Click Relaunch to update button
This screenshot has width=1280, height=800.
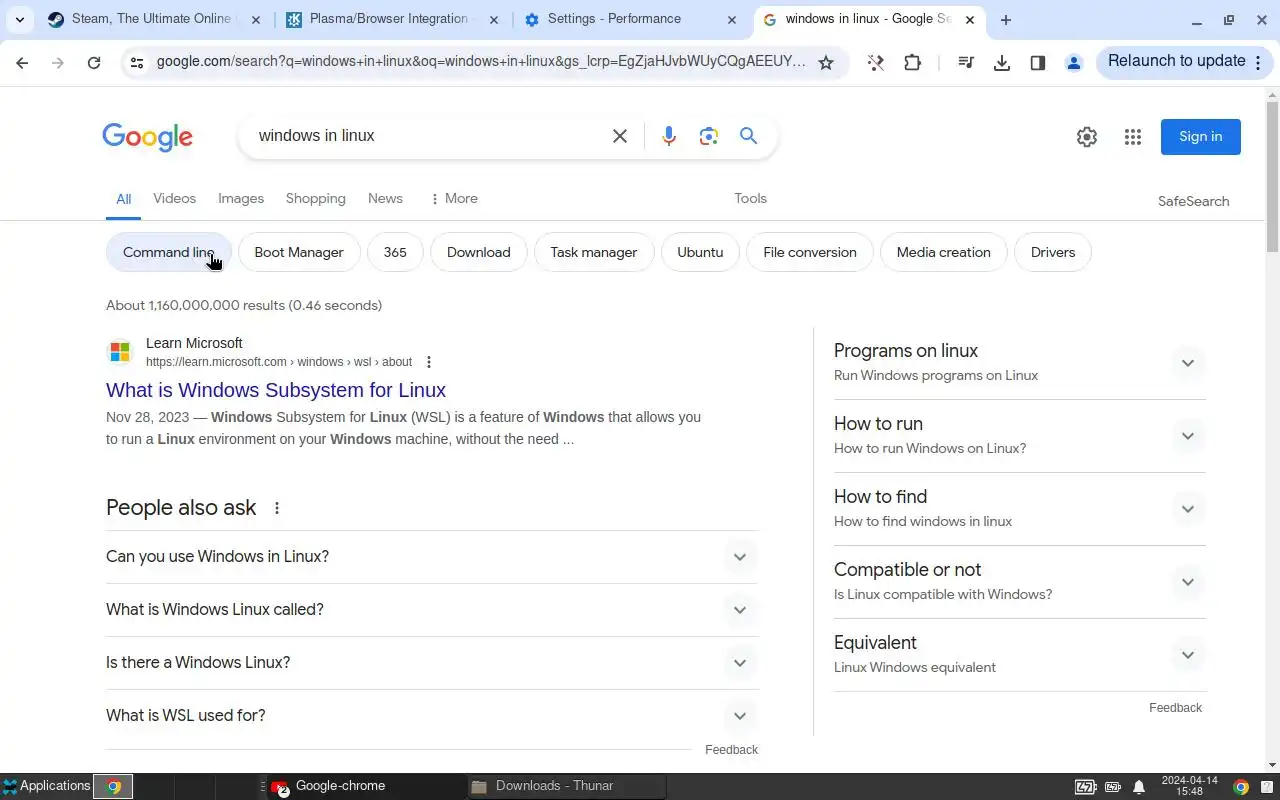[x=1183, y=62]
